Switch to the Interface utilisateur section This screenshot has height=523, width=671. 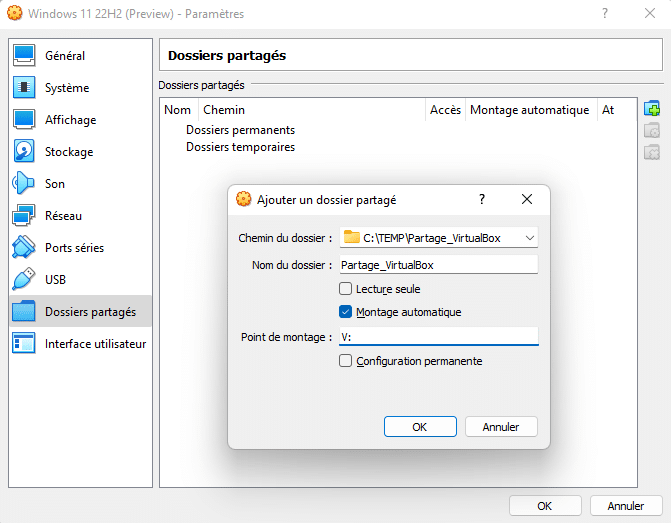point(95,344)
